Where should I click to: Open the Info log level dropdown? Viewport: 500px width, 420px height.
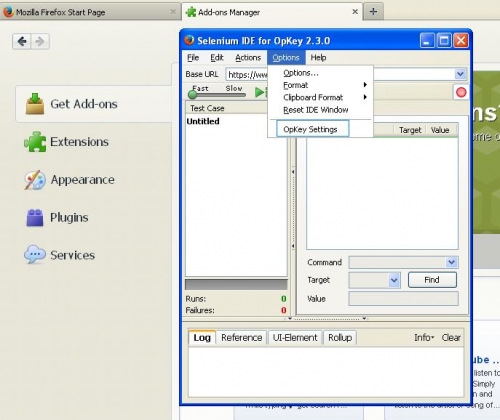pyautogui.click(x=424, y=338)
